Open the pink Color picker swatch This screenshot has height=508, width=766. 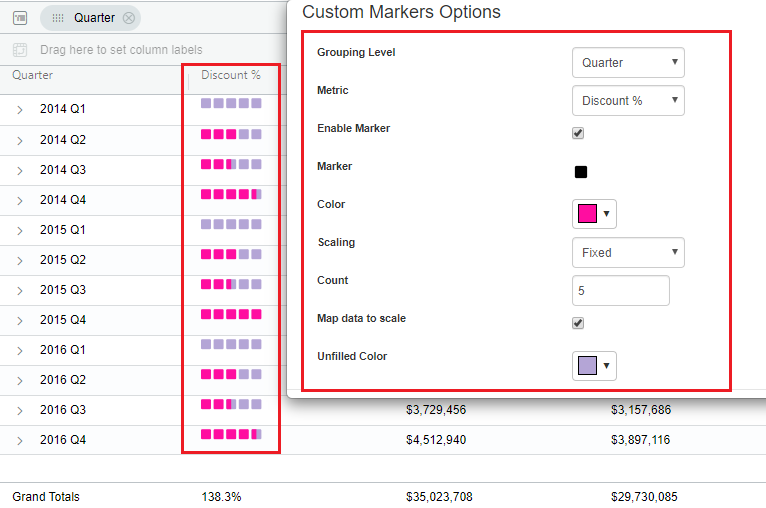point(594,214)
